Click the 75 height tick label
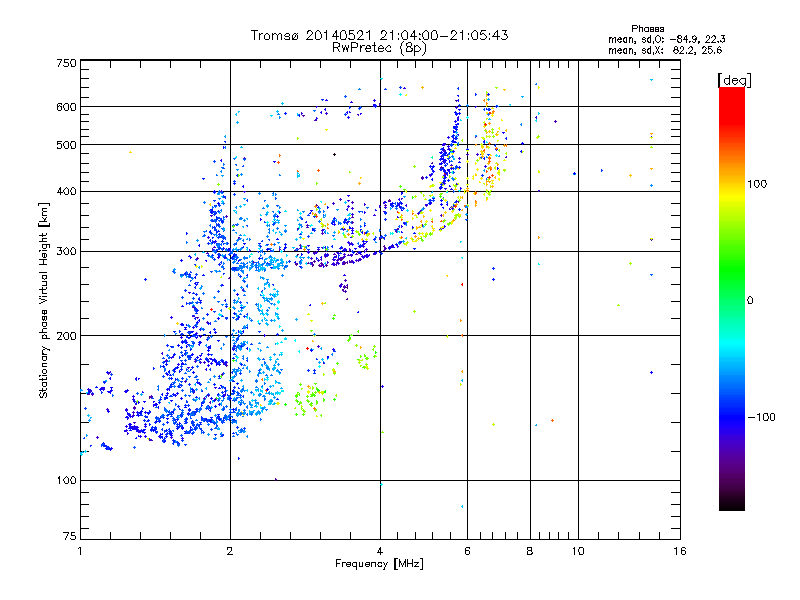Viewport: 800px width, 600px height. click(x=70, y=536)
